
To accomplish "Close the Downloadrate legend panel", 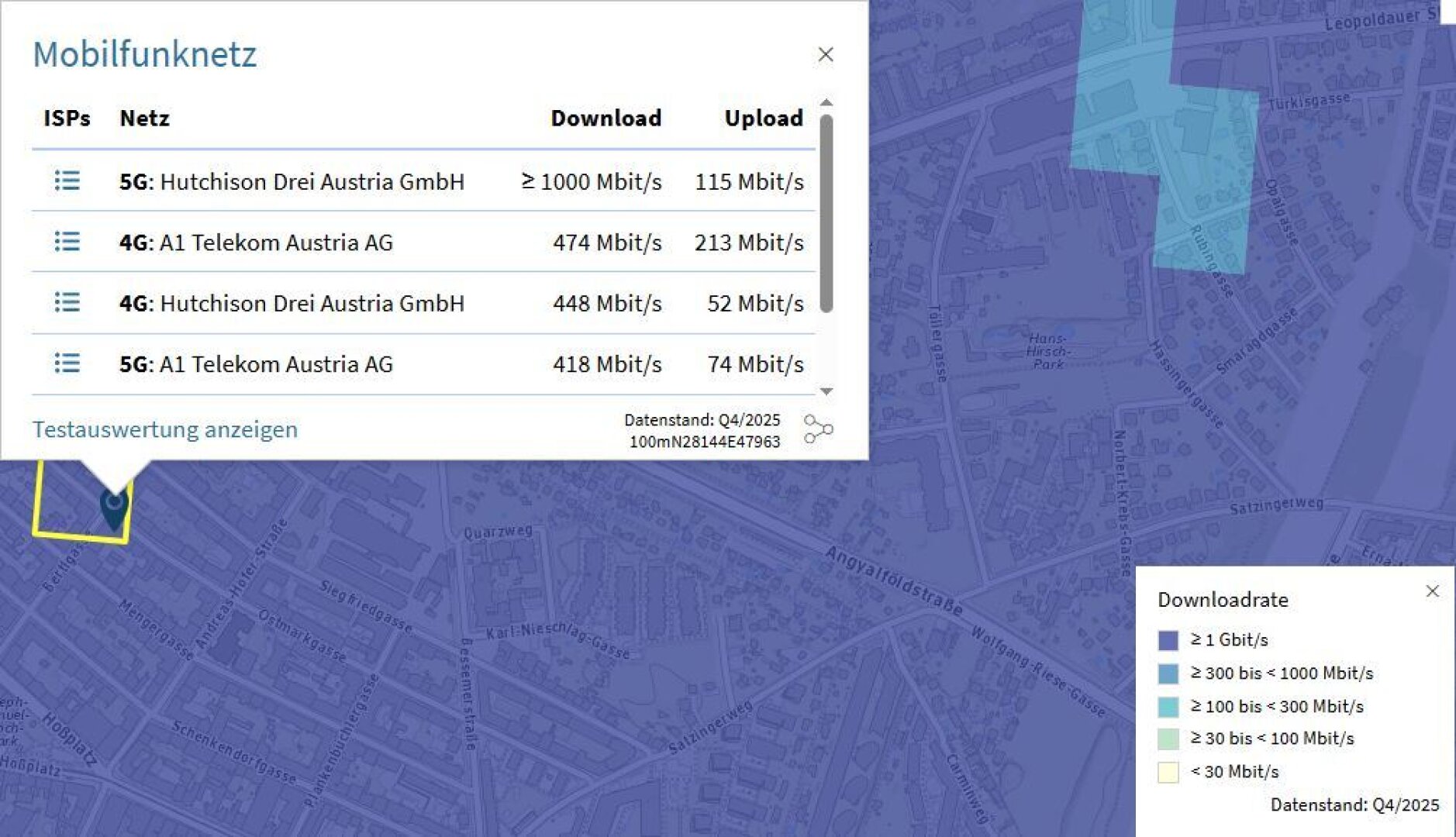I will tap(1432, 591).
